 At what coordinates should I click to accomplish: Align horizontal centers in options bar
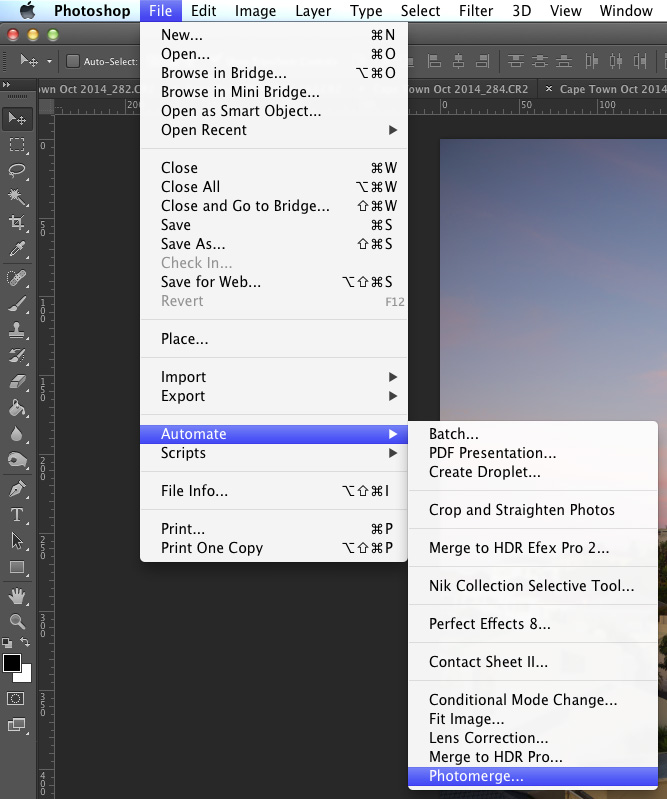(459, 62)
